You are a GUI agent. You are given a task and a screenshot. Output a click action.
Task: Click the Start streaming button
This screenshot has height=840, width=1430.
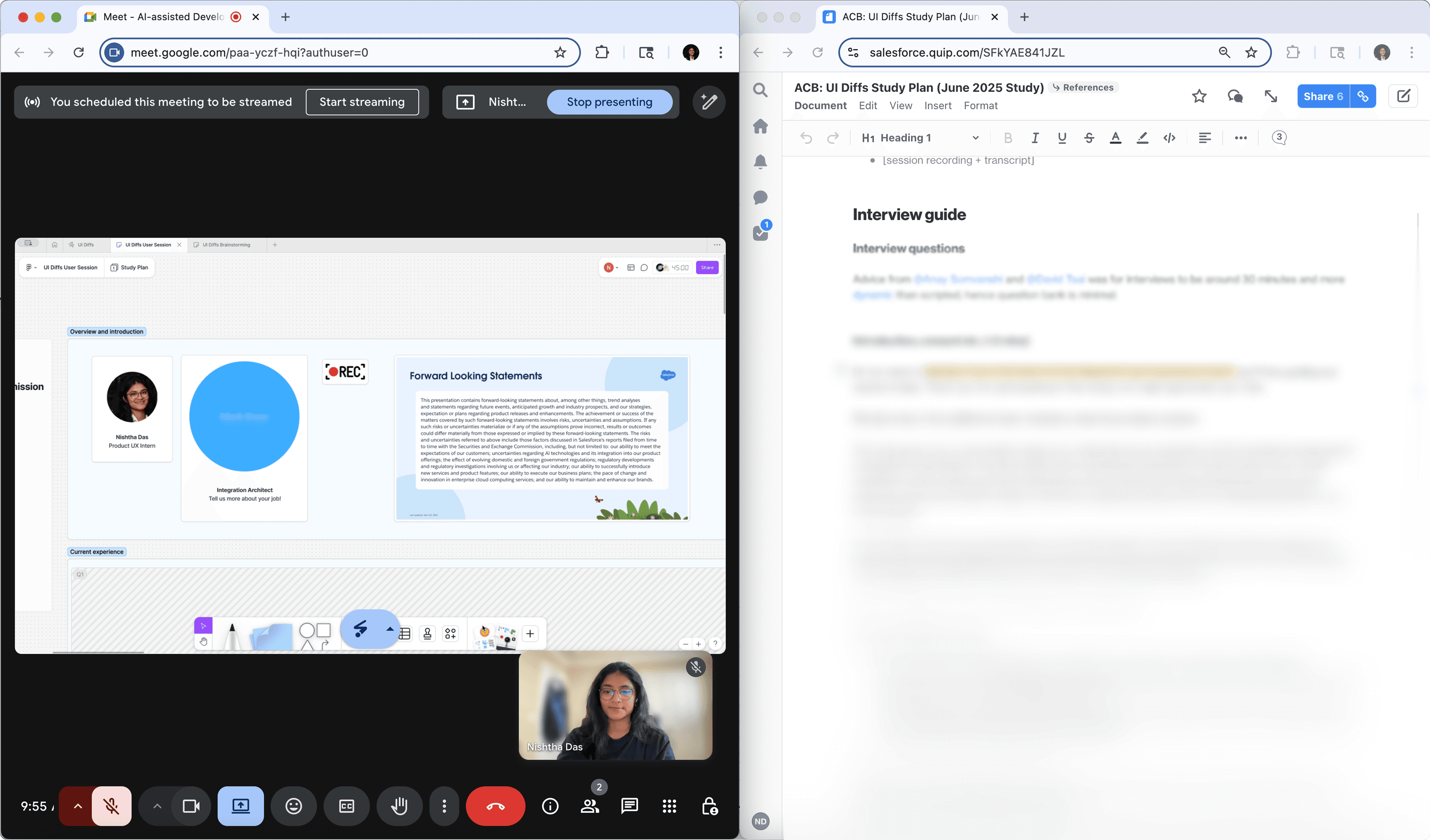click(x=362, y=102)
